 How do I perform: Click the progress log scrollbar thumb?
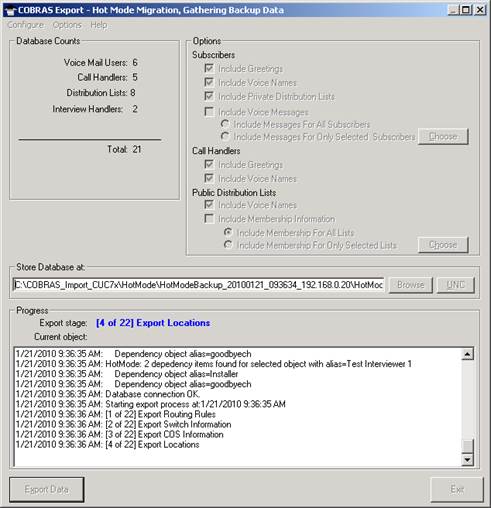(467, 446)
